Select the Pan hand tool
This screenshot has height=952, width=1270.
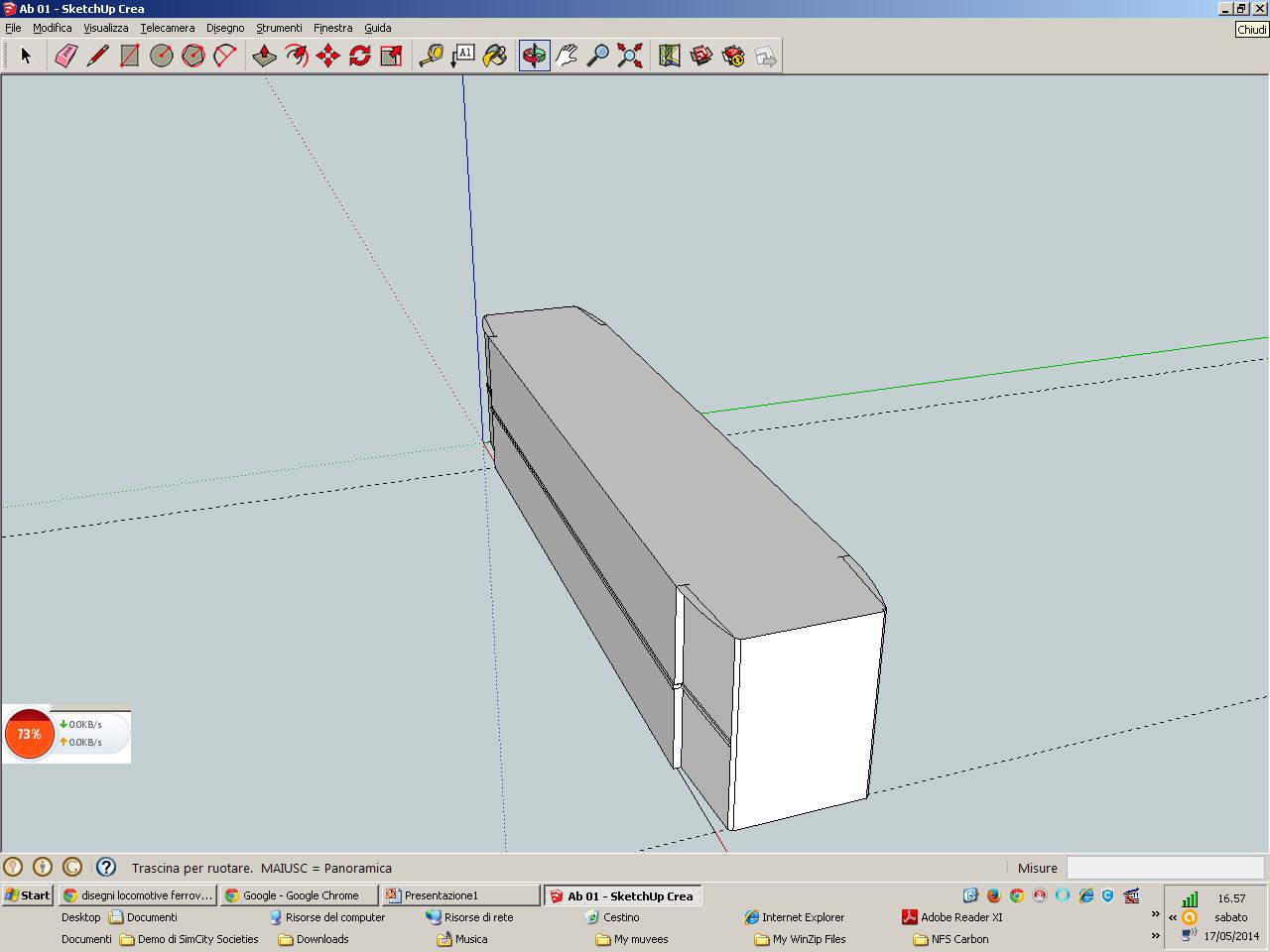point(566,56)
